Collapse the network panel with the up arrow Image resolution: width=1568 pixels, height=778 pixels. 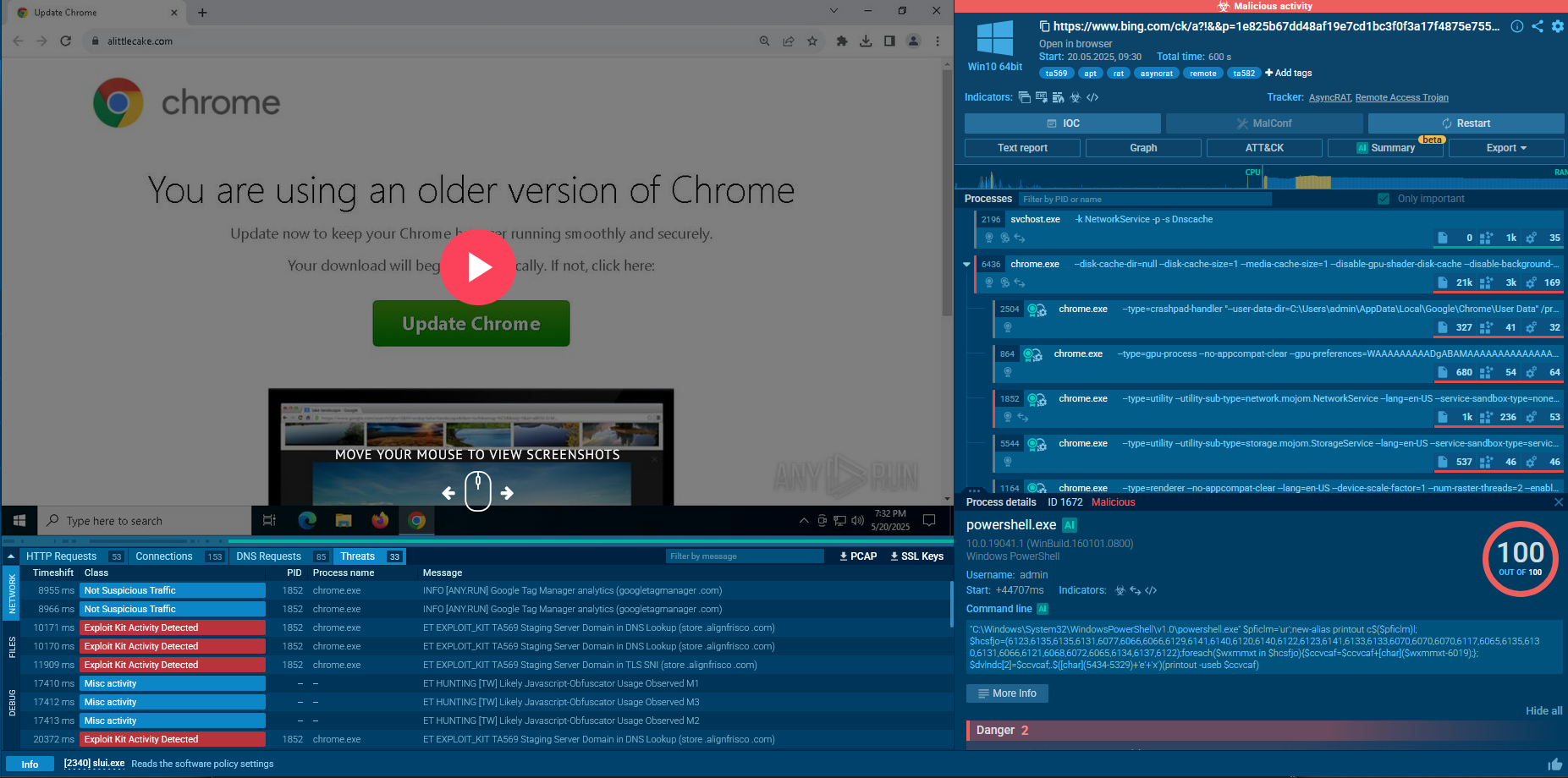pyautogui.click(x=11, y=556)
